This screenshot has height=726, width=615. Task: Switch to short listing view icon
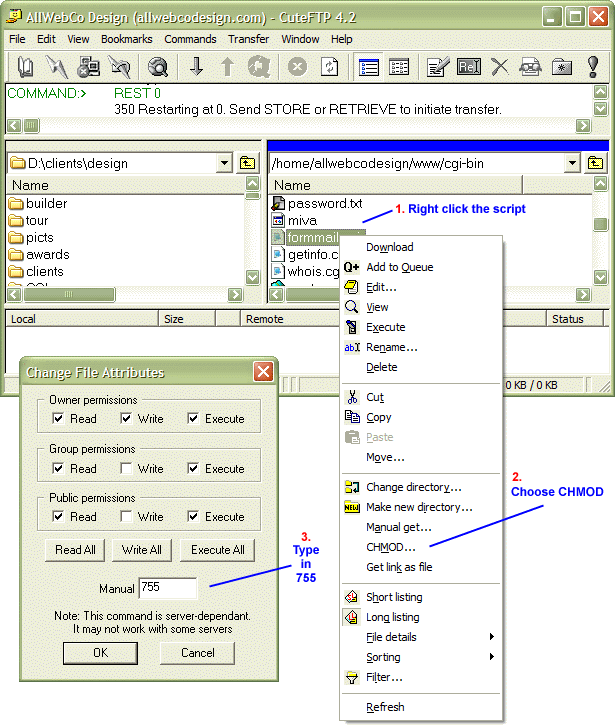coord(369,67)
